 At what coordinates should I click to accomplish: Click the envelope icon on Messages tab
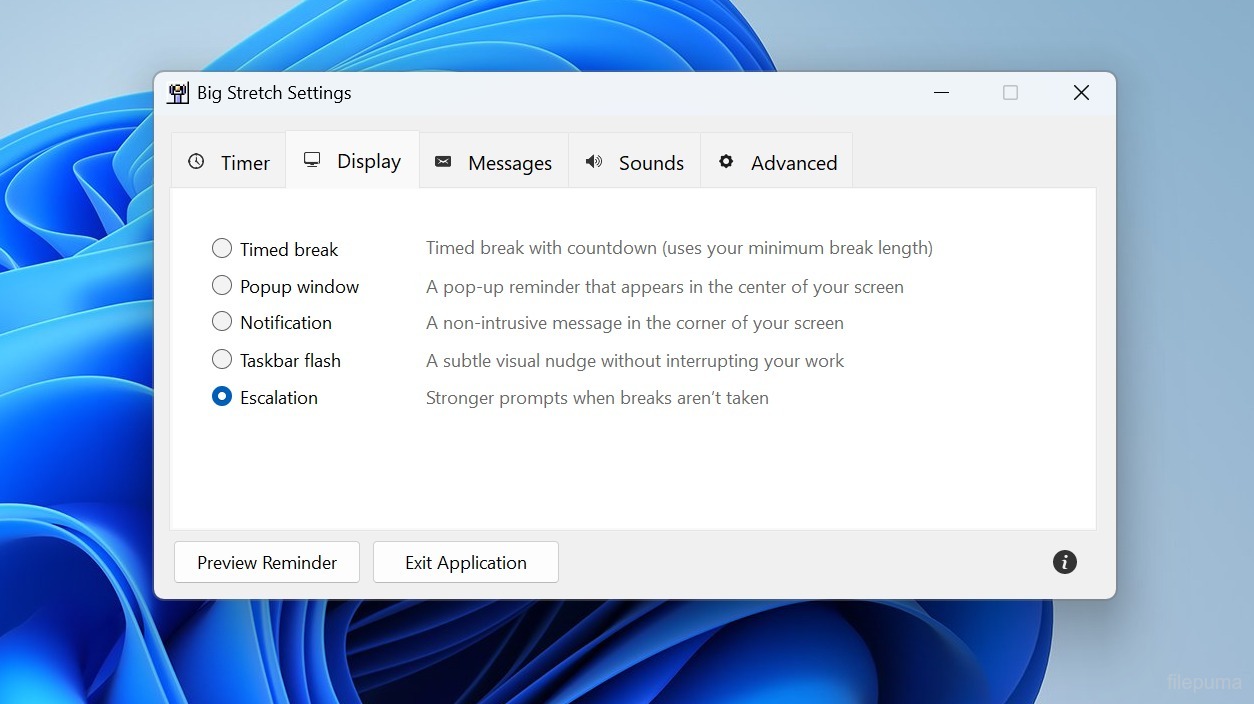pyautogui.click(x=443, y=162)
